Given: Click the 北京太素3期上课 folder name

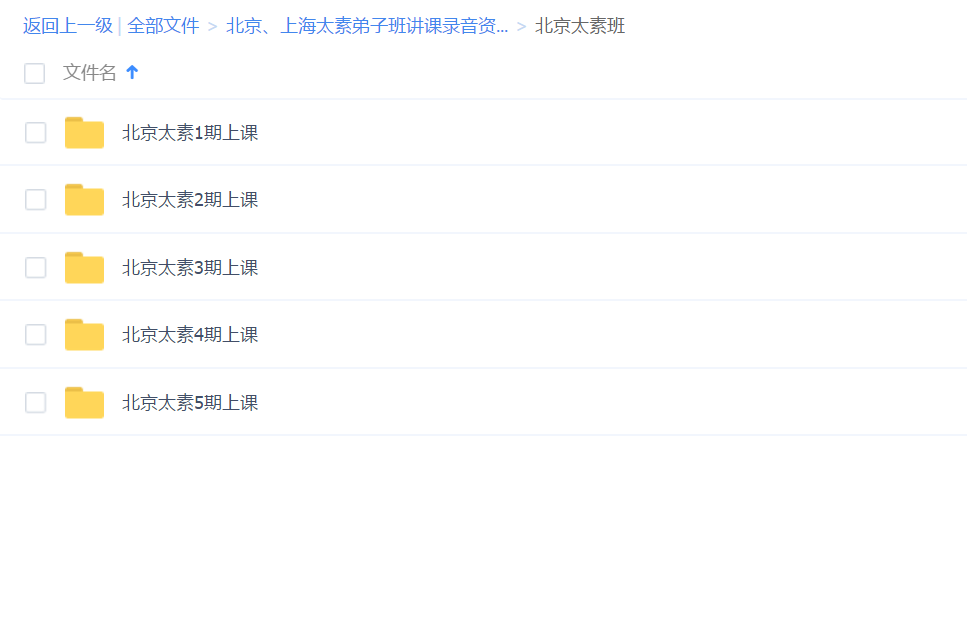Looking at the screenshot, I should click(190, 268).
